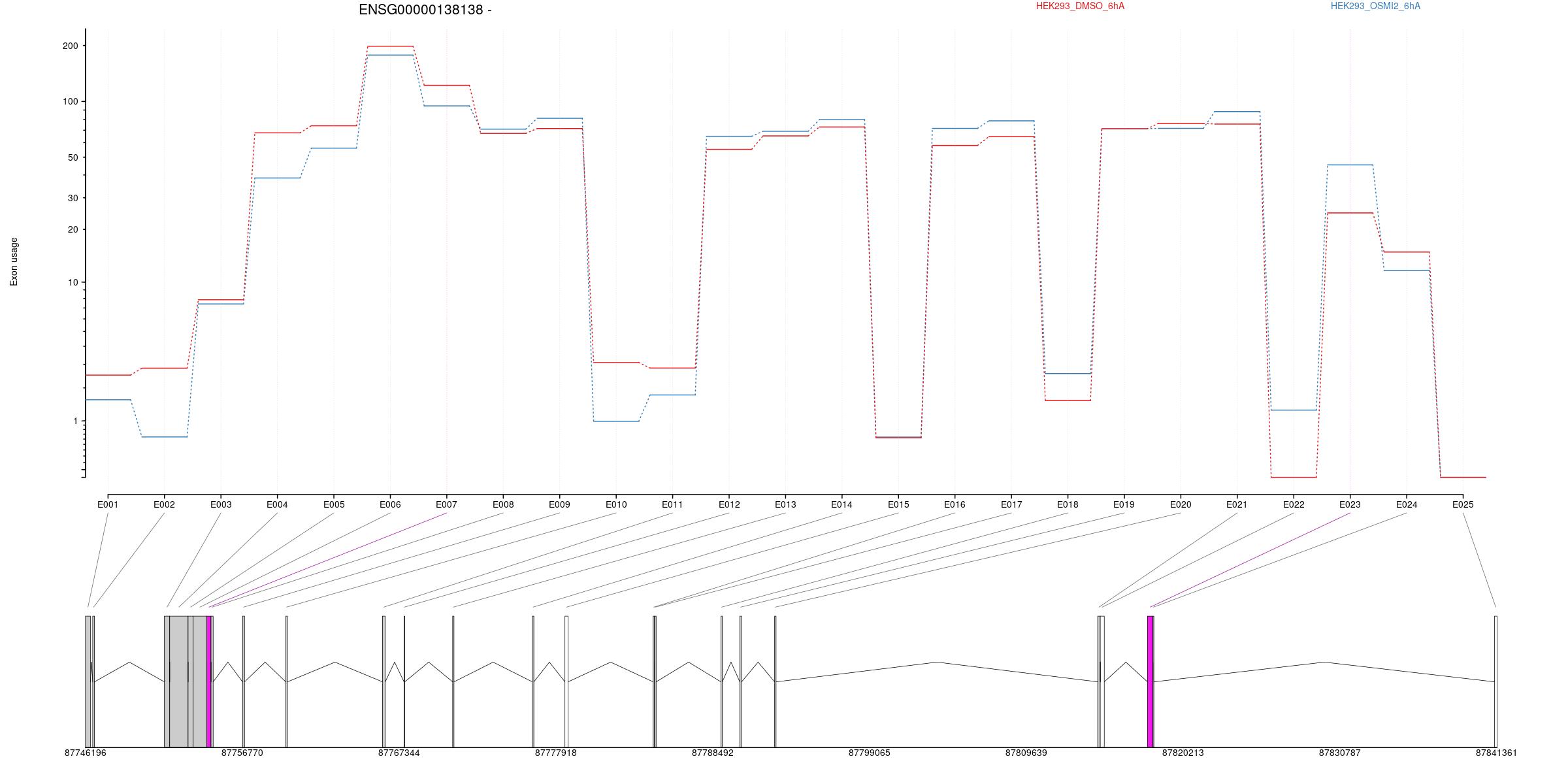
Task: Click the E019 exon label
Action: pos(1124,504)
